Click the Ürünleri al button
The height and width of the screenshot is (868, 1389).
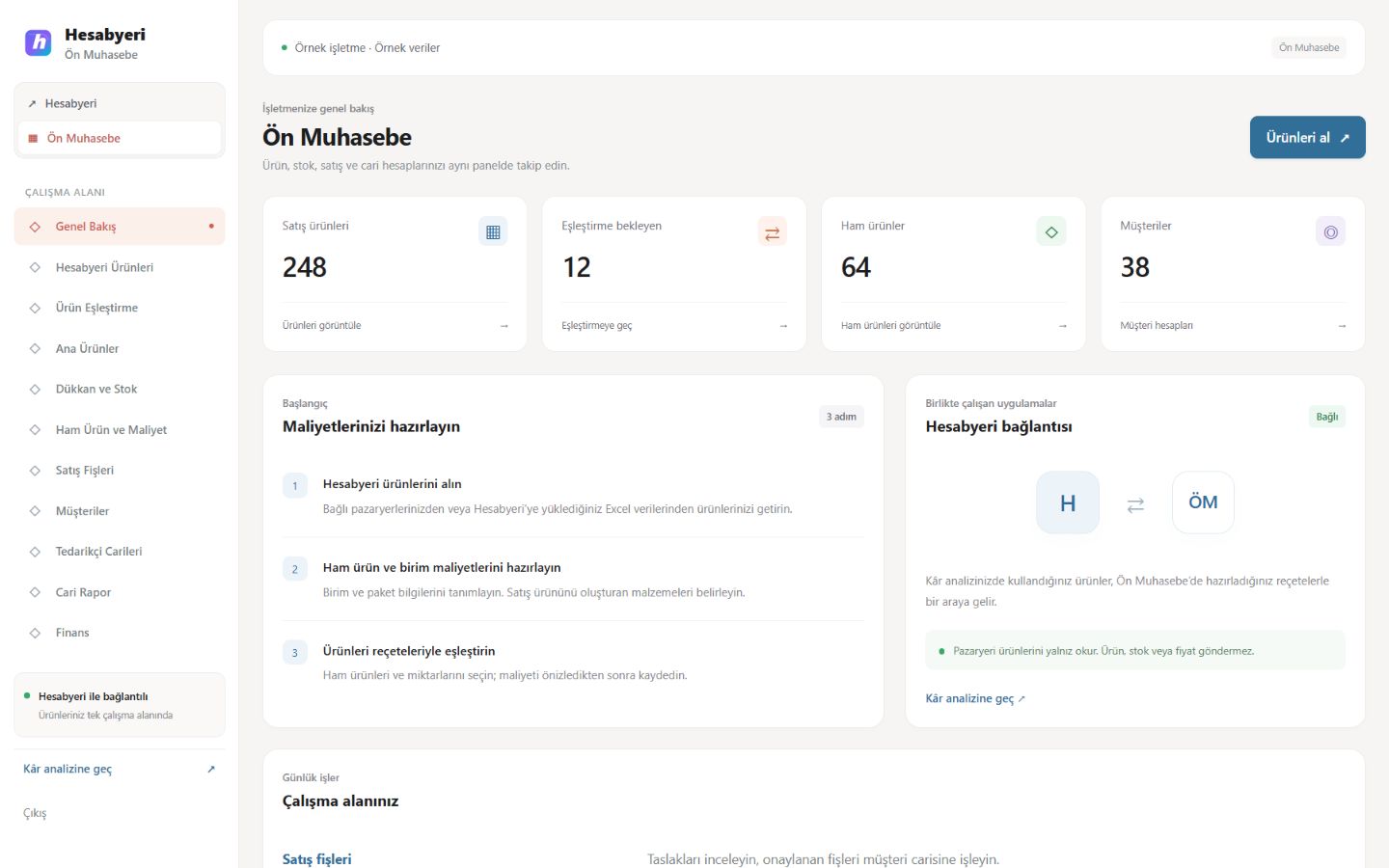coord(1307,138)
